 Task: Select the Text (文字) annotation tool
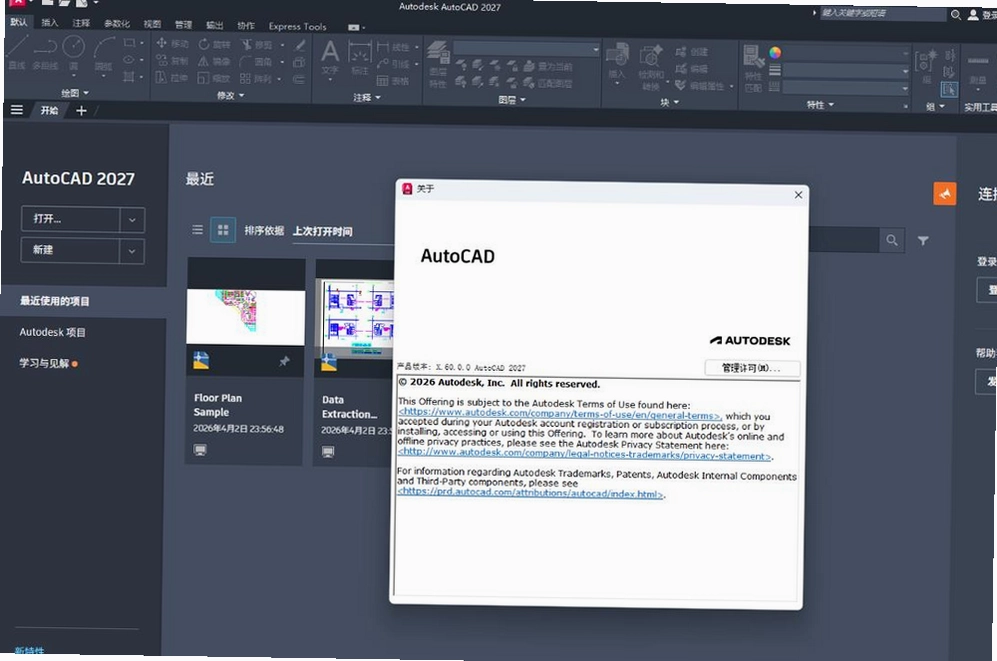tap(329, 58)
